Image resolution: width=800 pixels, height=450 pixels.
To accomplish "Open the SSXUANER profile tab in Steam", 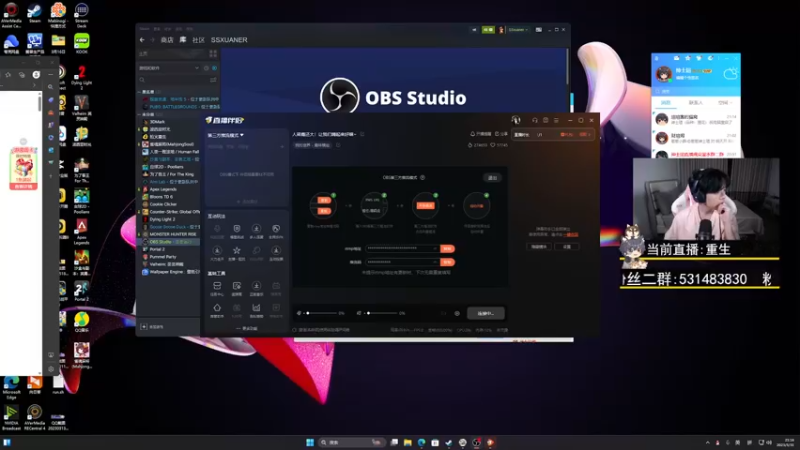I will (x=229, y=40).
